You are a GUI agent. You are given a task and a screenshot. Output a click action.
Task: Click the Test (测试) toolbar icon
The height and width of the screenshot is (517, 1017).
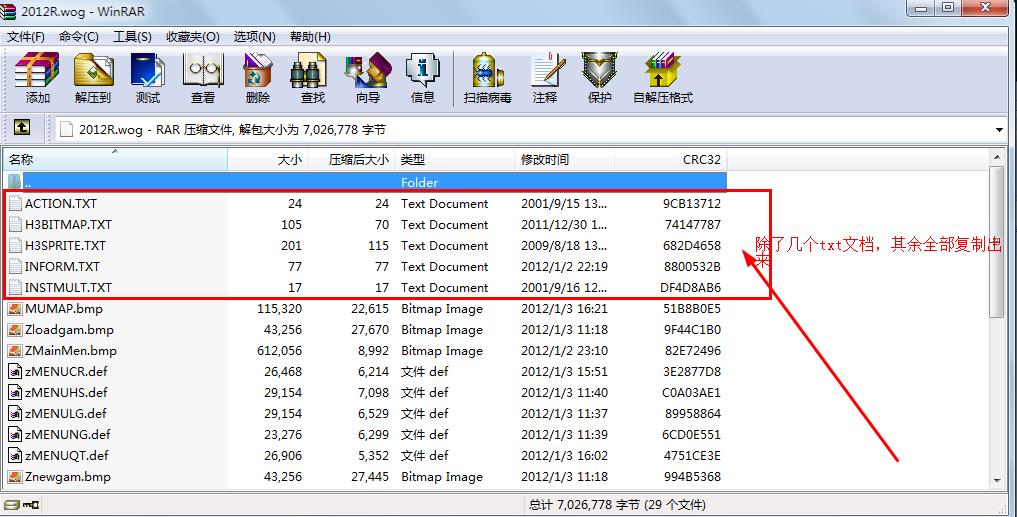(x=147, y=71)
